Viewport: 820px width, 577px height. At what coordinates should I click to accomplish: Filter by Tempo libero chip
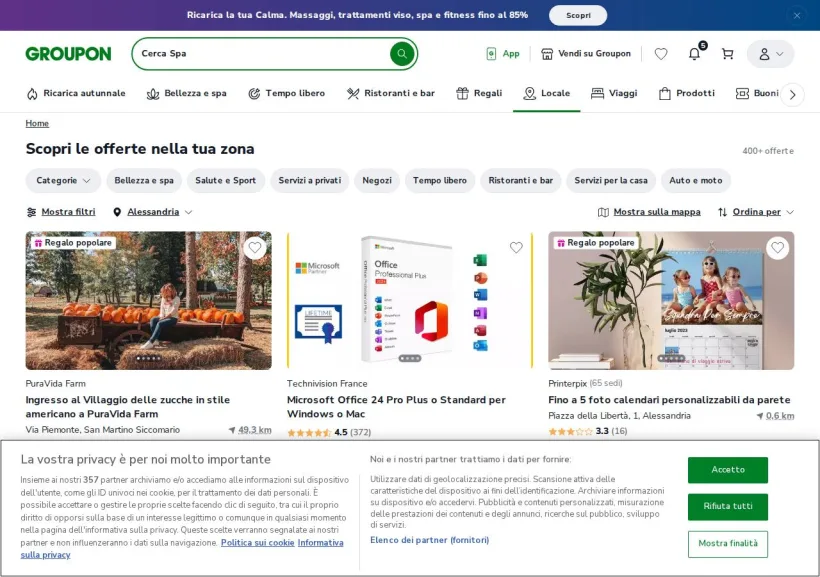(440, 180)
